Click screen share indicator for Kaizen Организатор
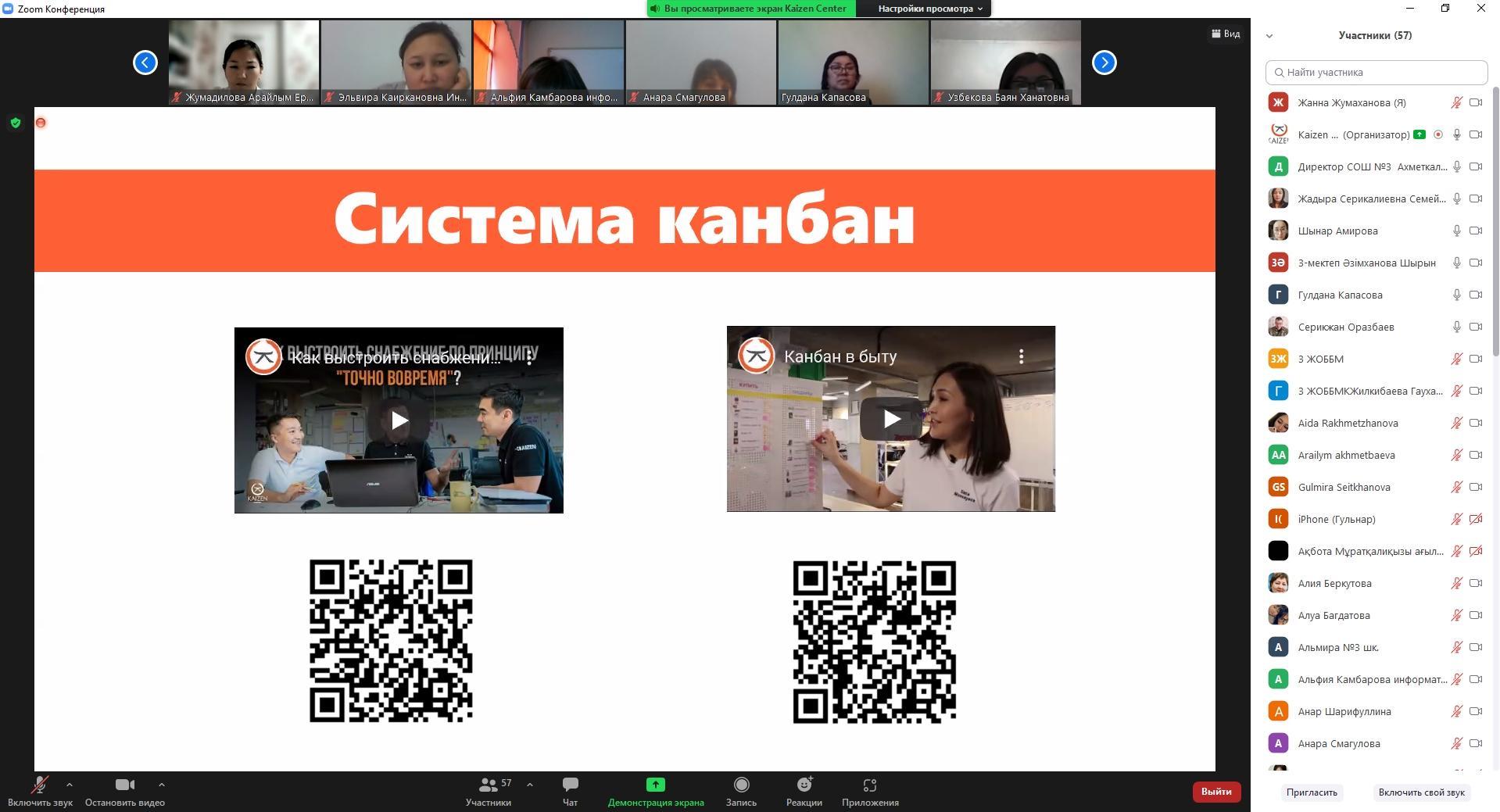 tap(1419, 134)
